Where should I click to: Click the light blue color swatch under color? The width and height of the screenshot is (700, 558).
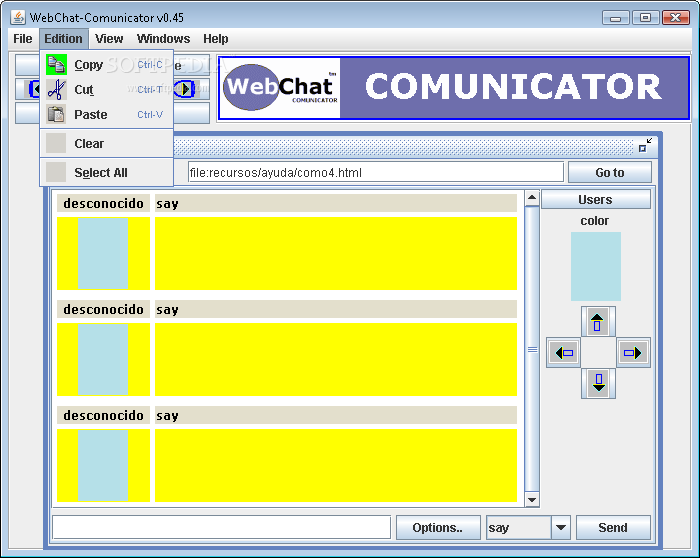coord(596,267)
